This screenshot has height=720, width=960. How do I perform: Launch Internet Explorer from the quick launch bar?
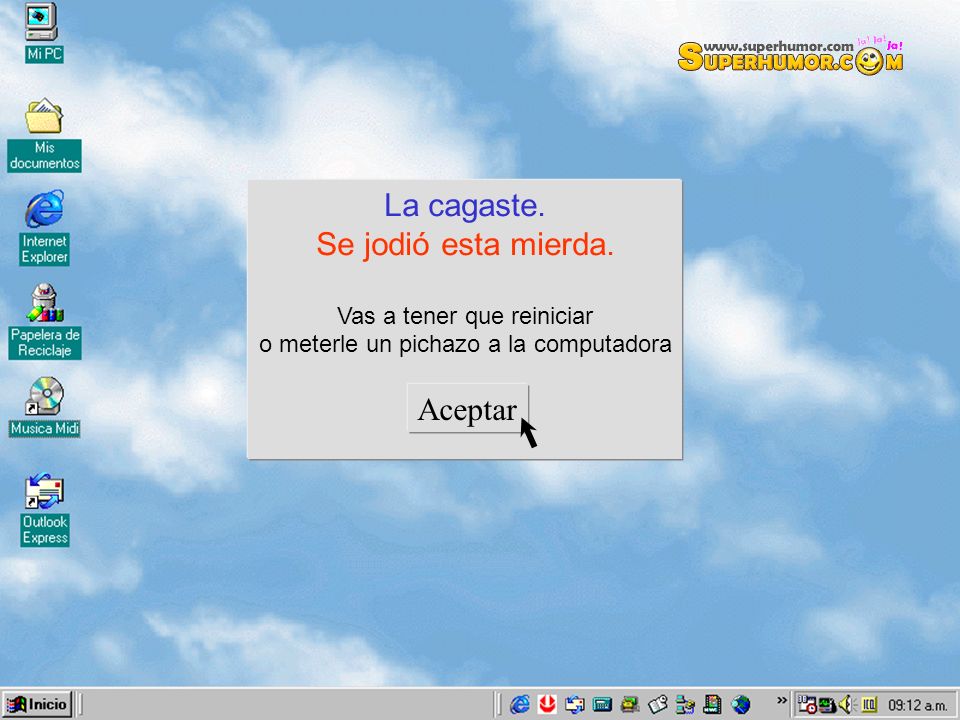click(520, 705)
